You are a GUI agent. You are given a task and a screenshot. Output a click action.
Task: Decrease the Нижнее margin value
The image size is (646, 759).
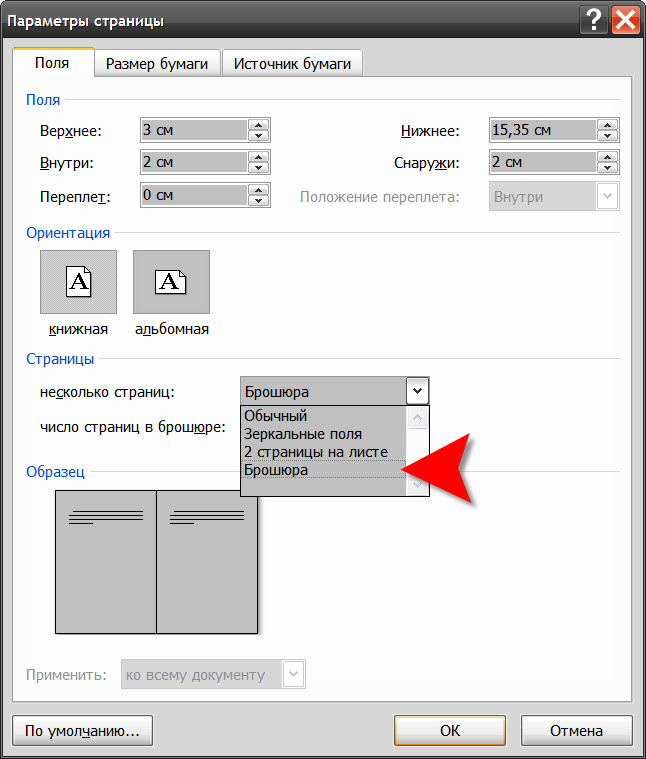607,136
